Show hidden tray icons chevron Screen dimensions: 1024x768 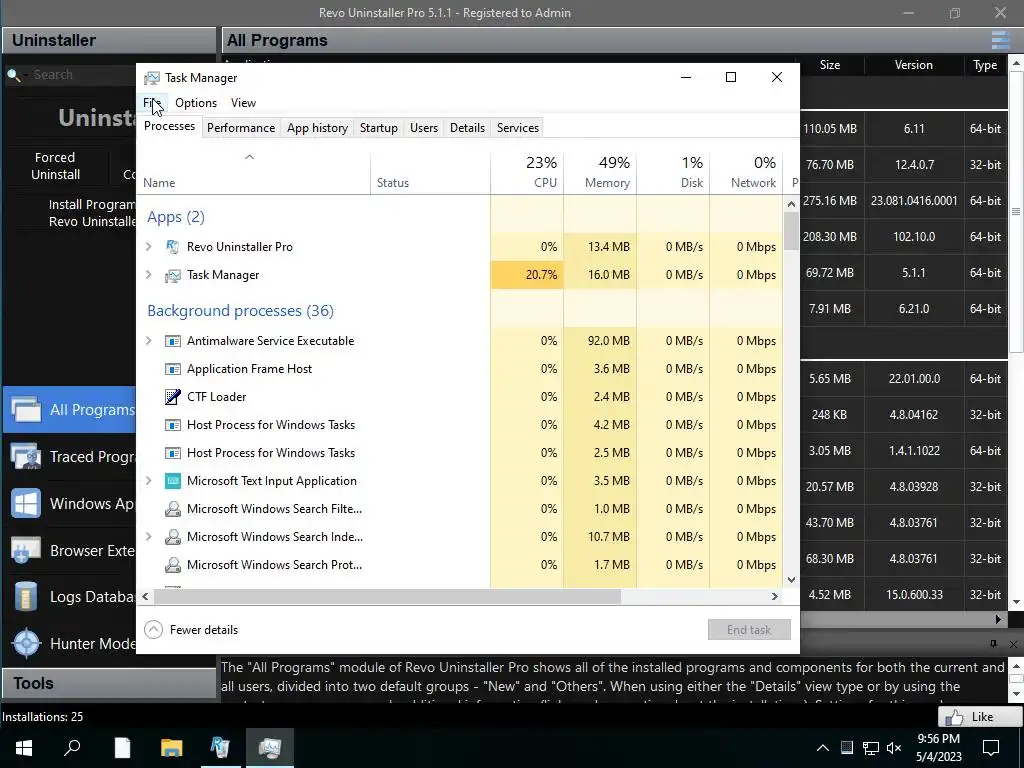[x=823, y=748]
